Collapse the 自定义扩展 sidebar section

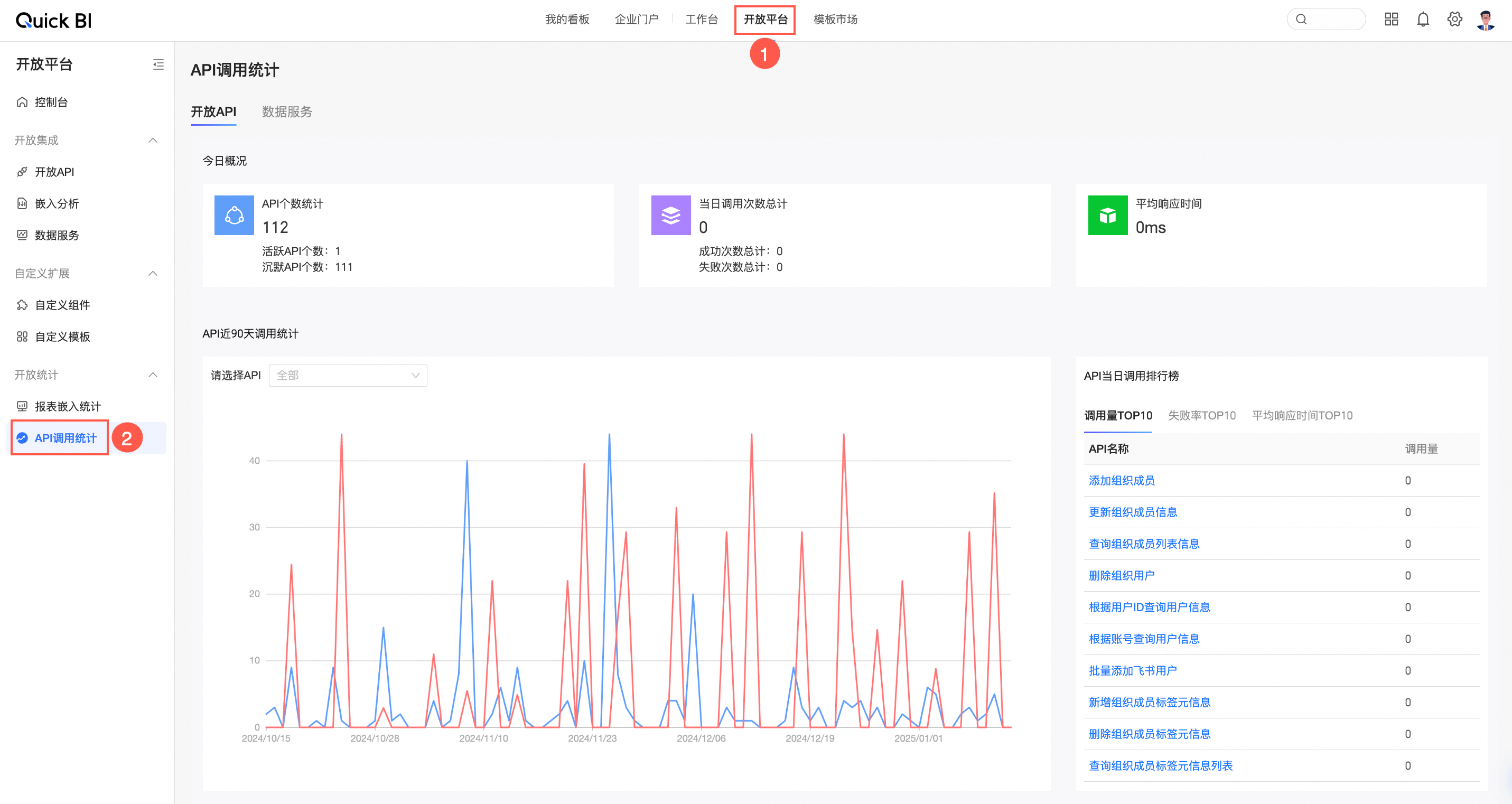tap(153, 274)
